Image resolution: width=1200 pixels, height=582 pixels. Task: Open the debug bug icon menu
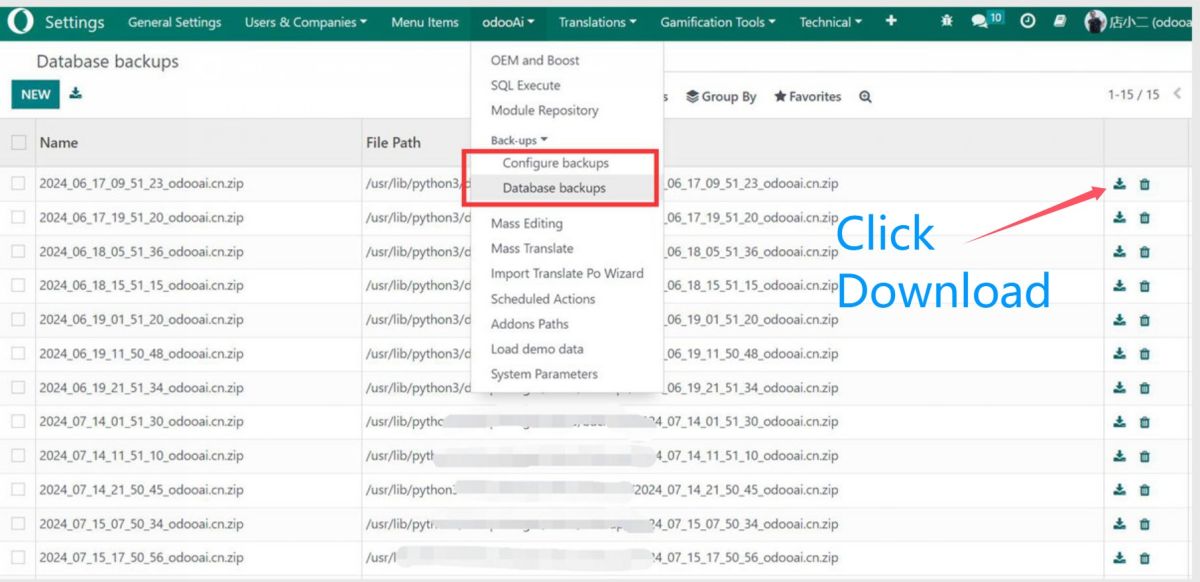point(946,22)
